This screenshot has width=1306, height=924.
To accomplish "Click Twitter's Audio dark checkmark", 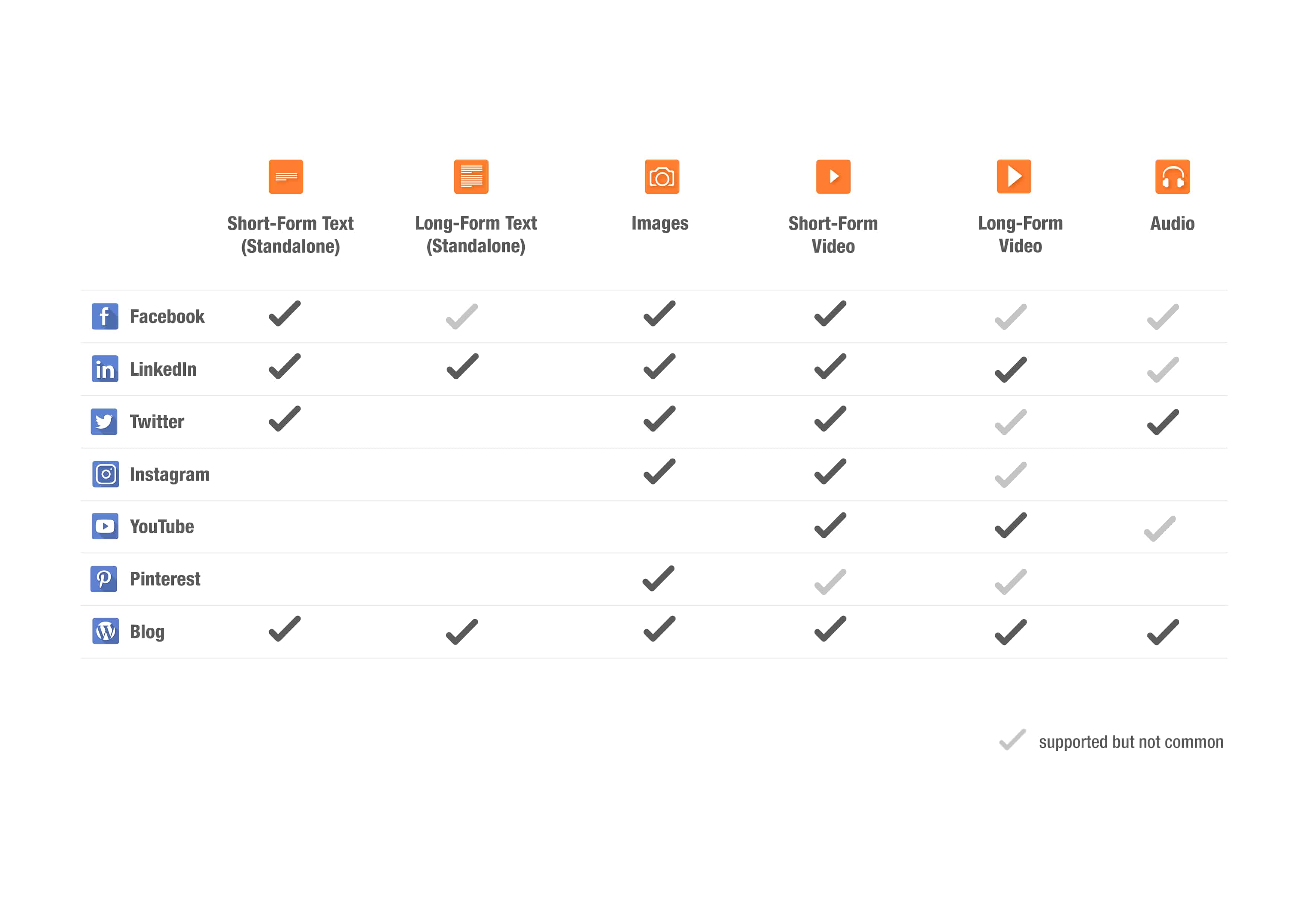I will [1163, 422].
